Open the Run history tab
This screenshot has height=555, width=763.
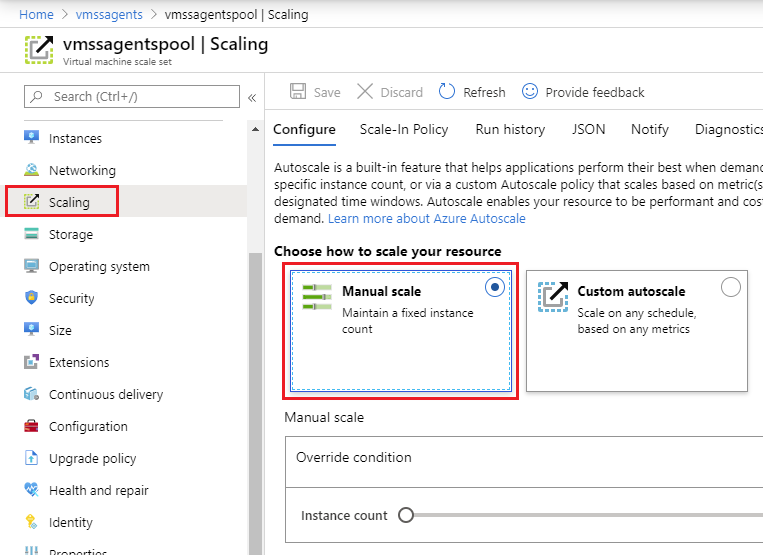(510, 129)
